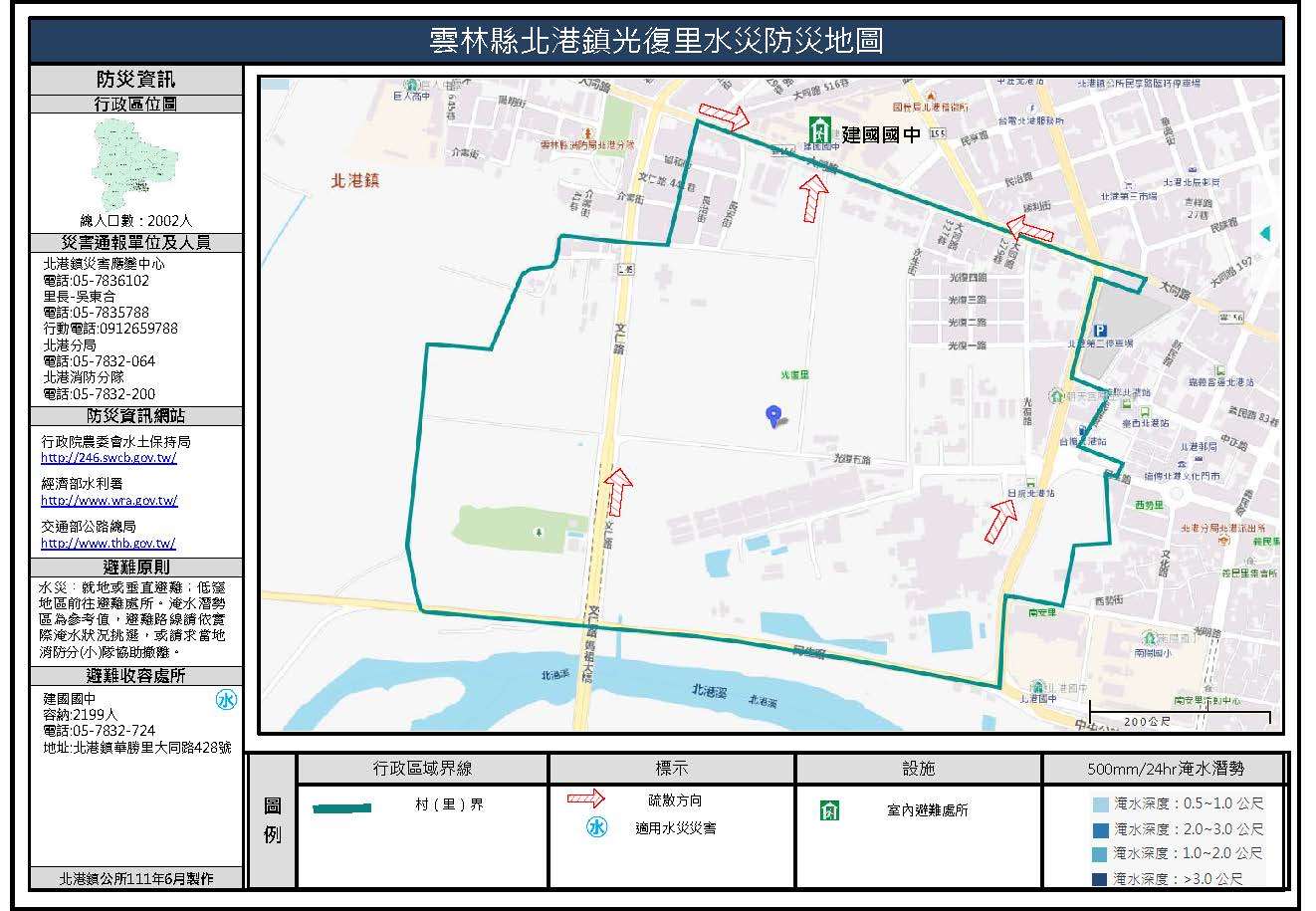This screenshot has height=911, width=1316.
Task: Click the evacuation arrow next to 文仁路
Action: (619, 492)
